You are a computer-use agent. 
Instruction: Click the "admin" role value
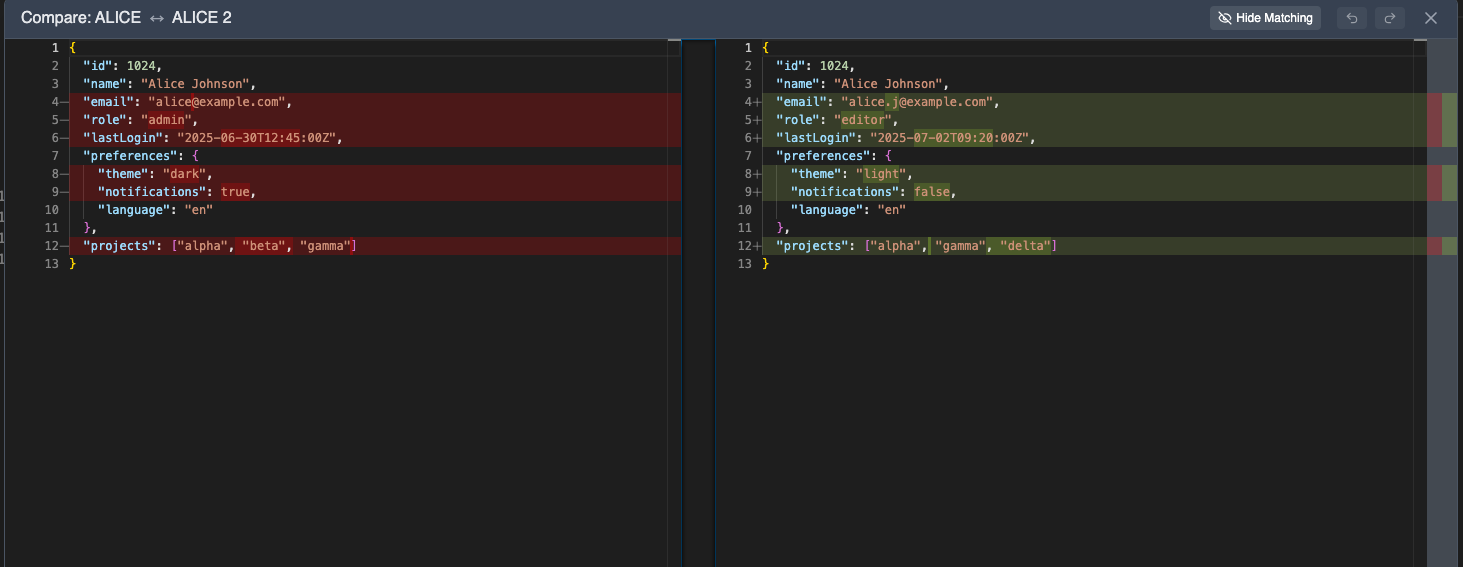165,120
